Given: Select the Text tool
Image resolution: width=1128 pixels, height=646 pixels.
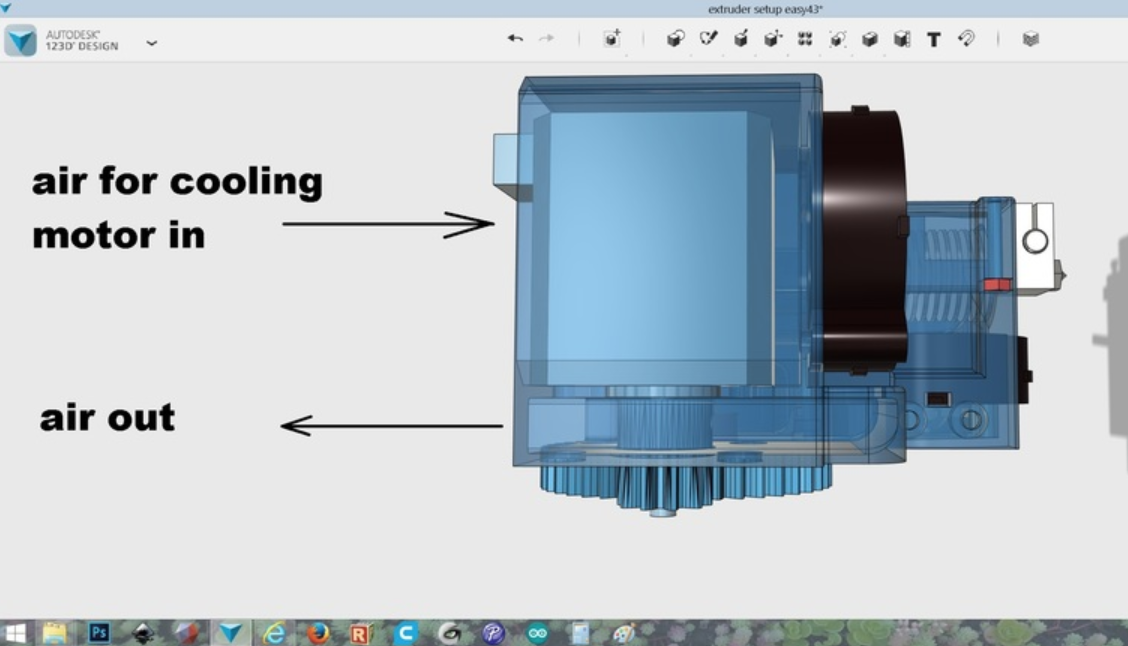Looking at the screenshot, I should (934, 39).
